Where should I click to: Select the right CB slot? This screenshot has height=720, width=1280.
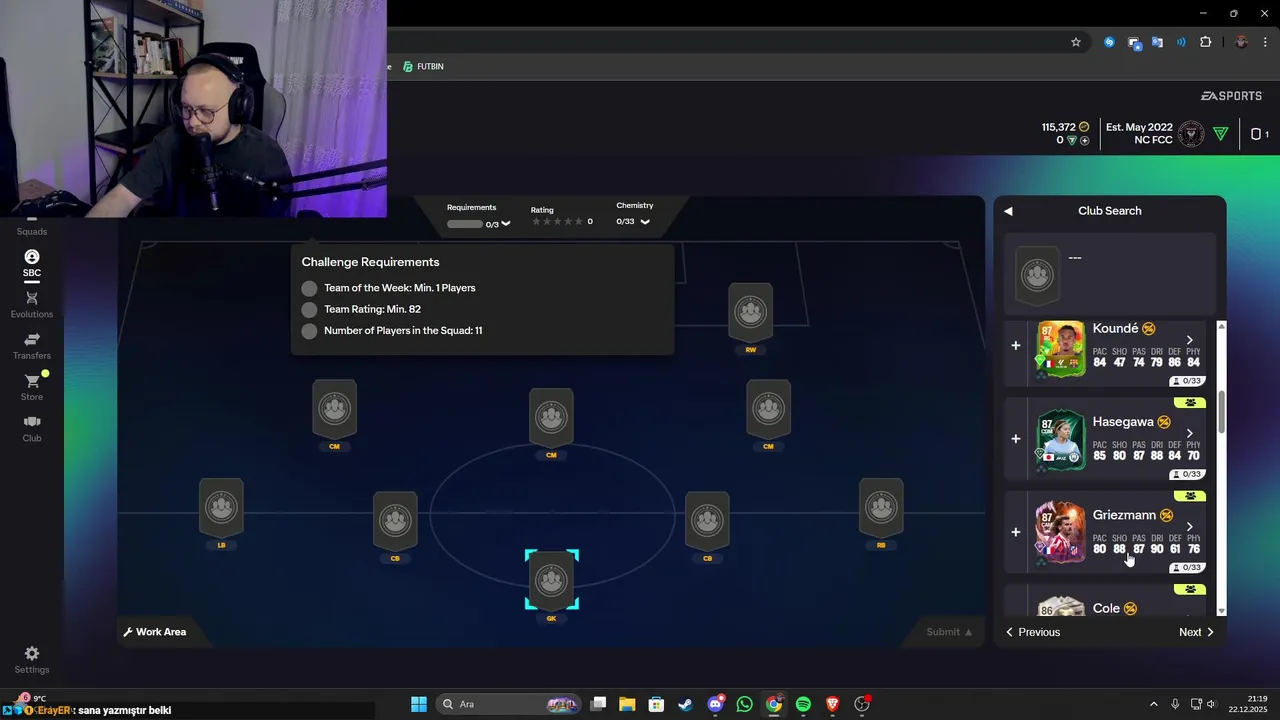tap(707, 520)
